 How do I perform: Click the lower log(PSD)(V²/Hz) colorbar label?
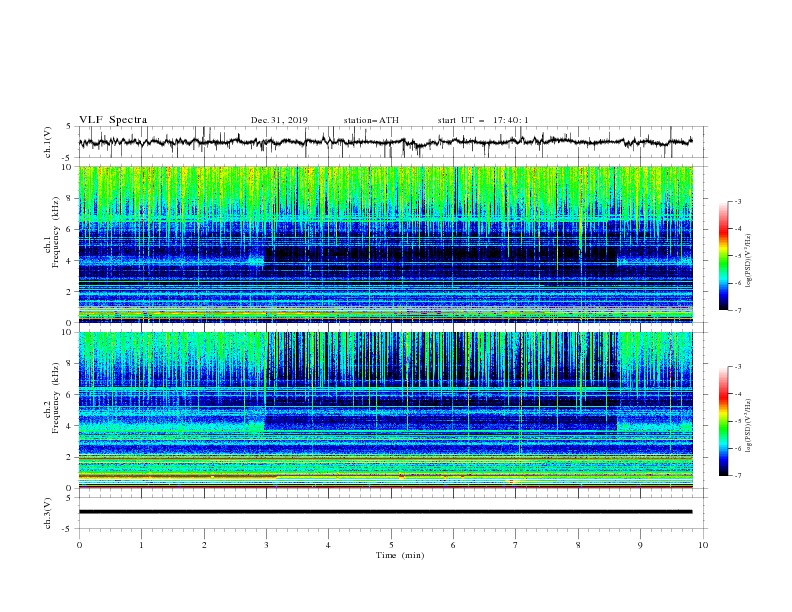point(748,426)
